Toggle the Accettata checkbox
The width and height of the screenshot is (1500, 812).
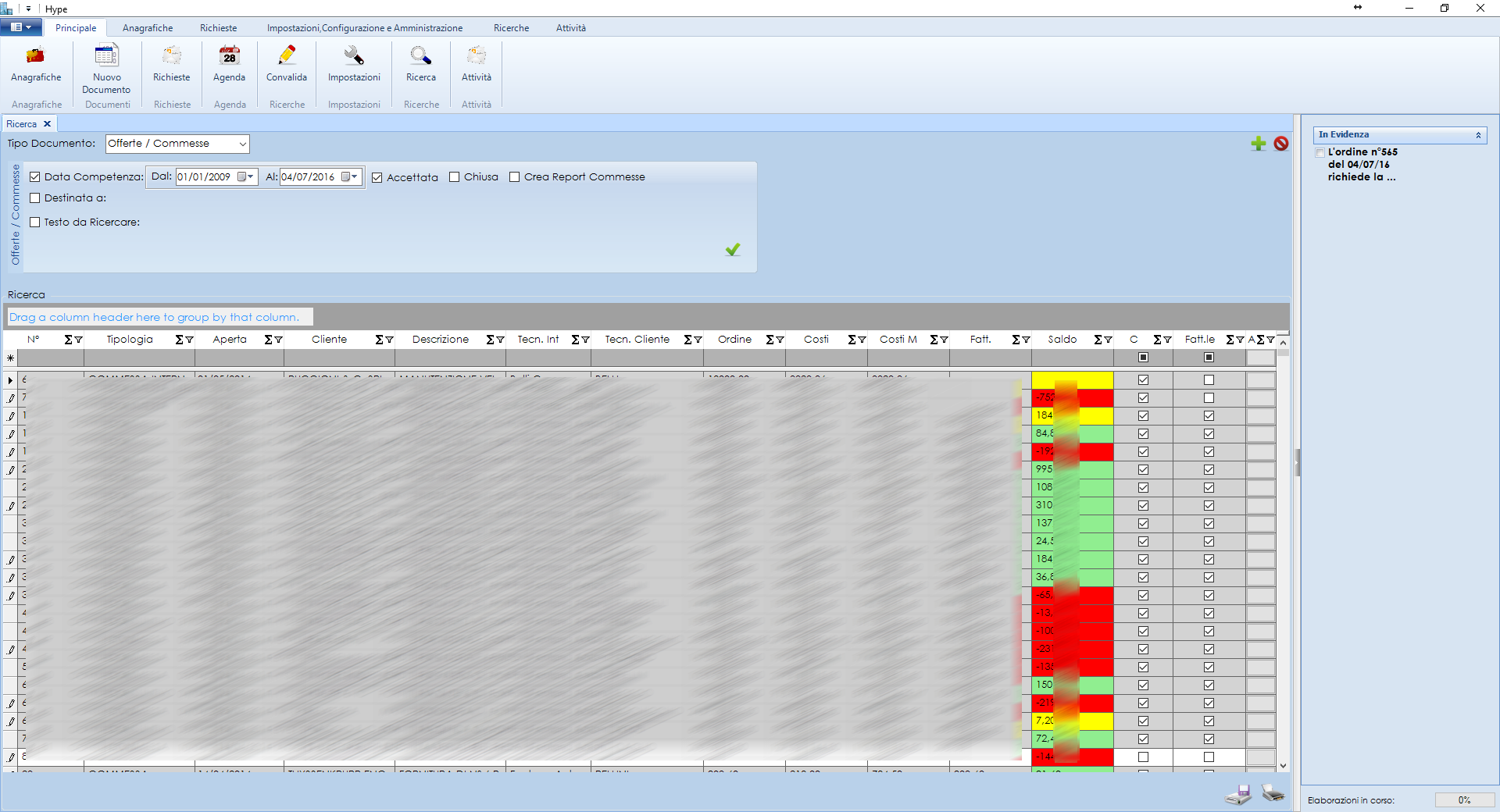tap(377, 178)
